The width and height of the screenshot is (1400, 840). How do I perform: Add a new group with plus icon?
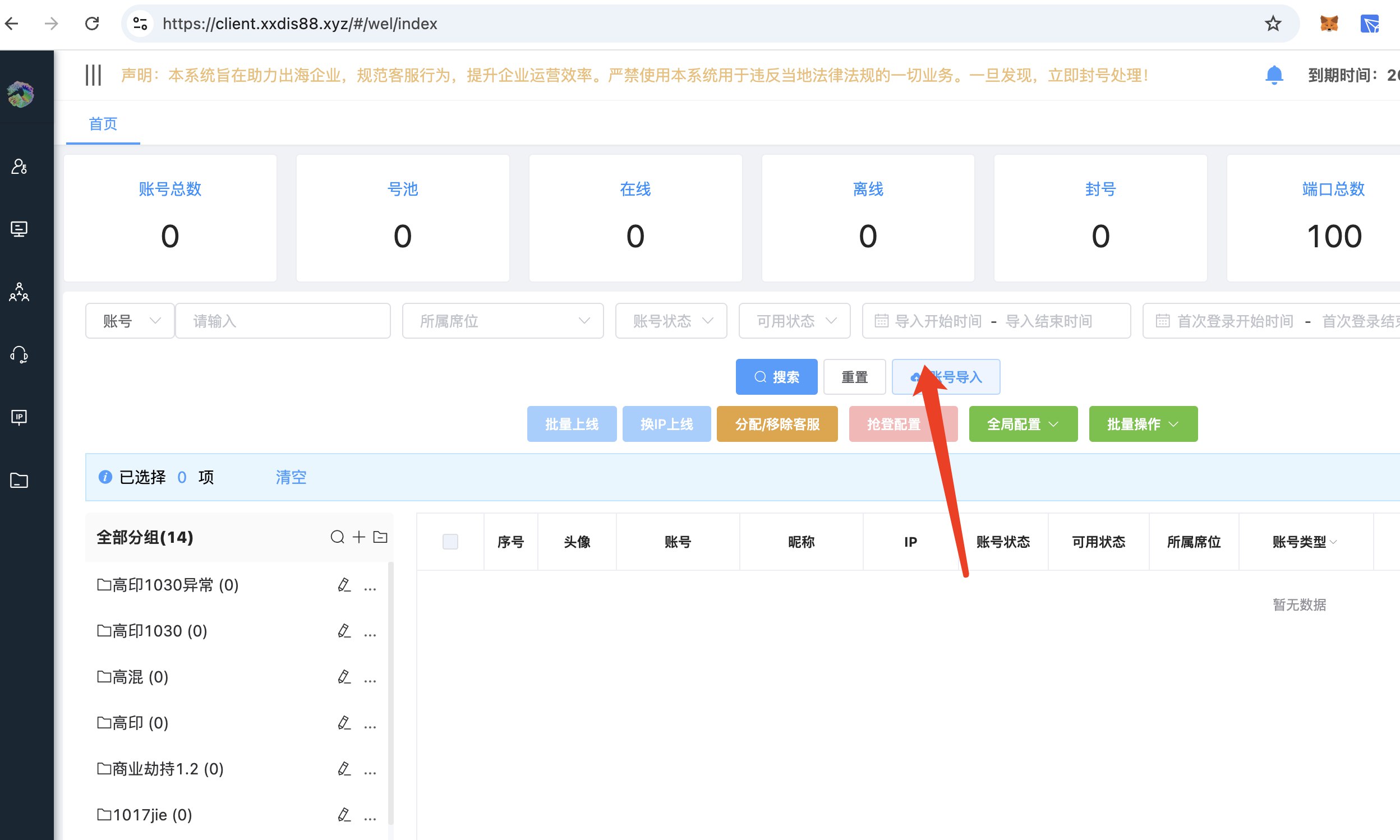click(x=359, y=537)
